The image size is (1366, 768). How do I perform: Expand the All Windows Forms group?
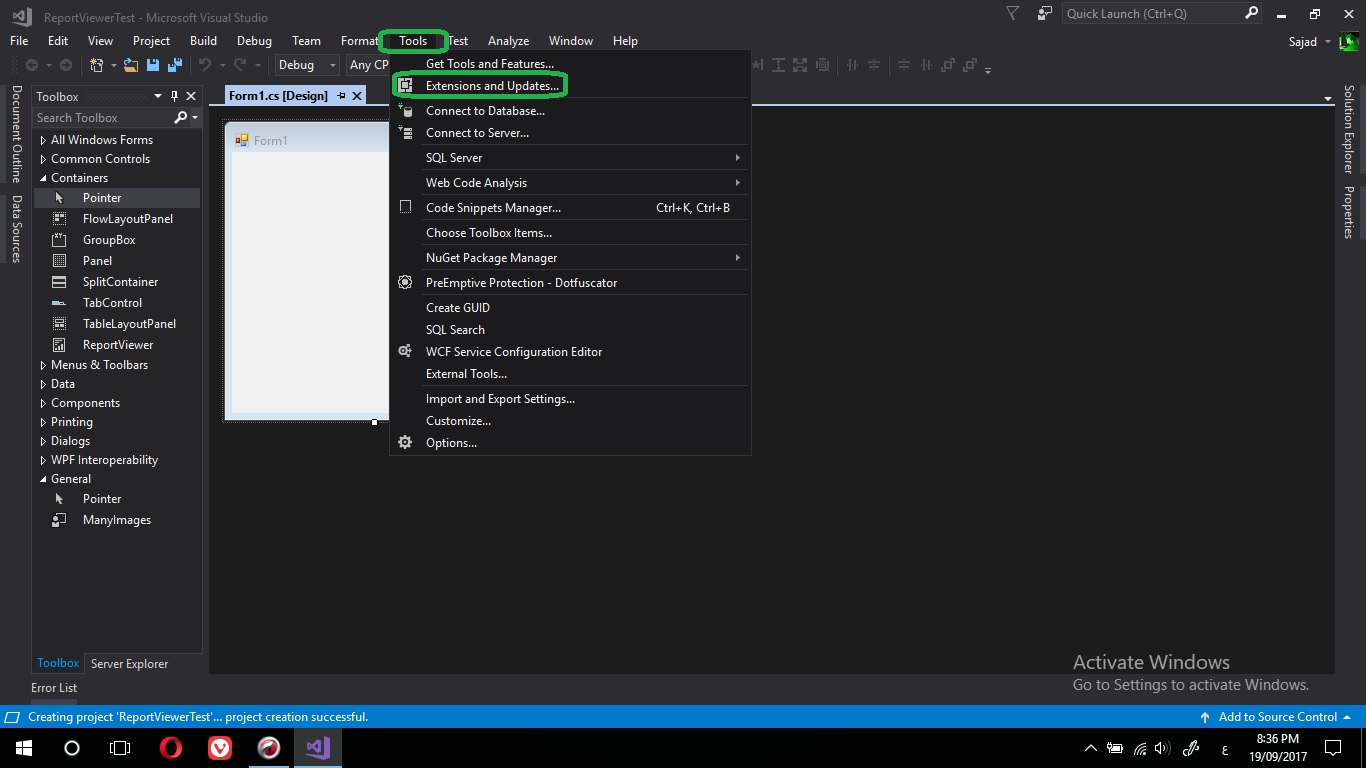click(x=43, y=140)
